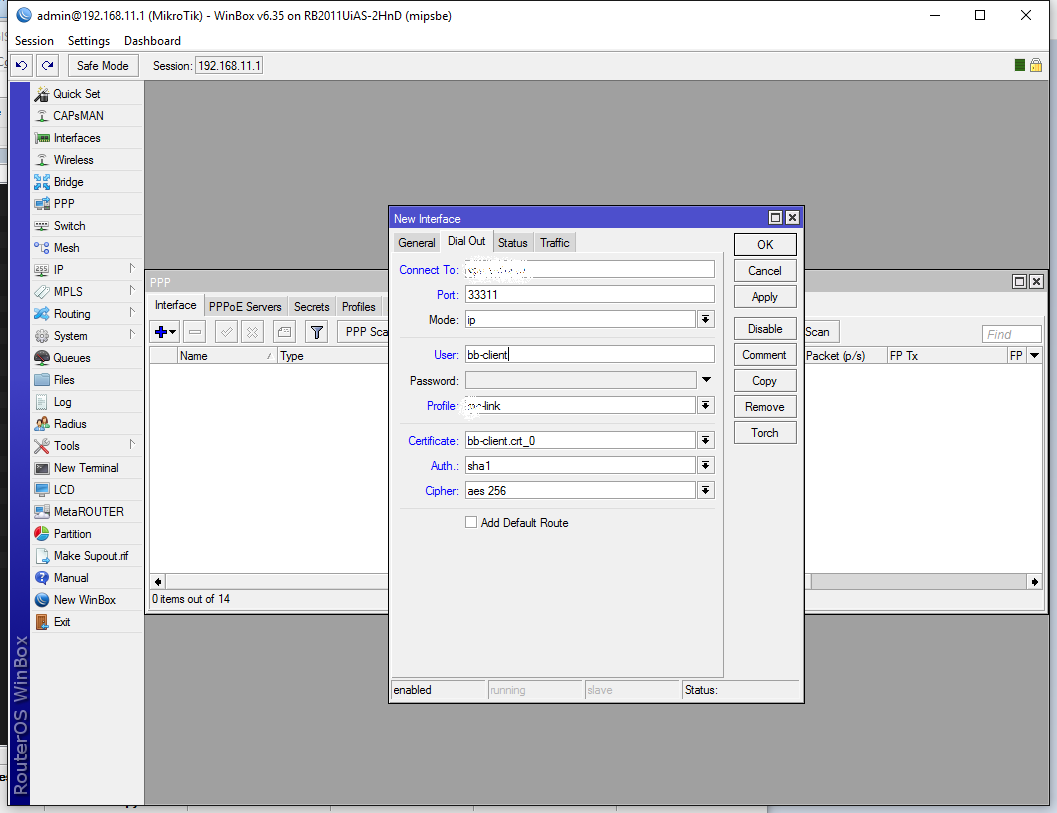Image resolution: width=1057 pixels, height=813 pixels.
Task: Click the comment icon in PPP toolbar
Action: coord(284,332)
